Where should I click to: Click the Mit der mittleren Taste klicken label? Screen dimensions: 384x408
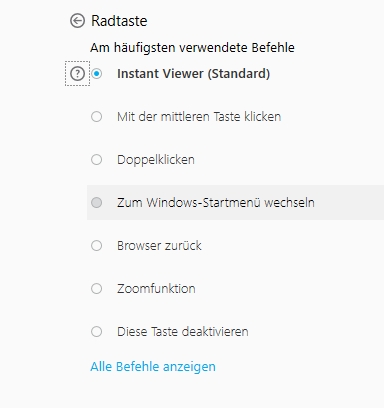tap(199, 117)
